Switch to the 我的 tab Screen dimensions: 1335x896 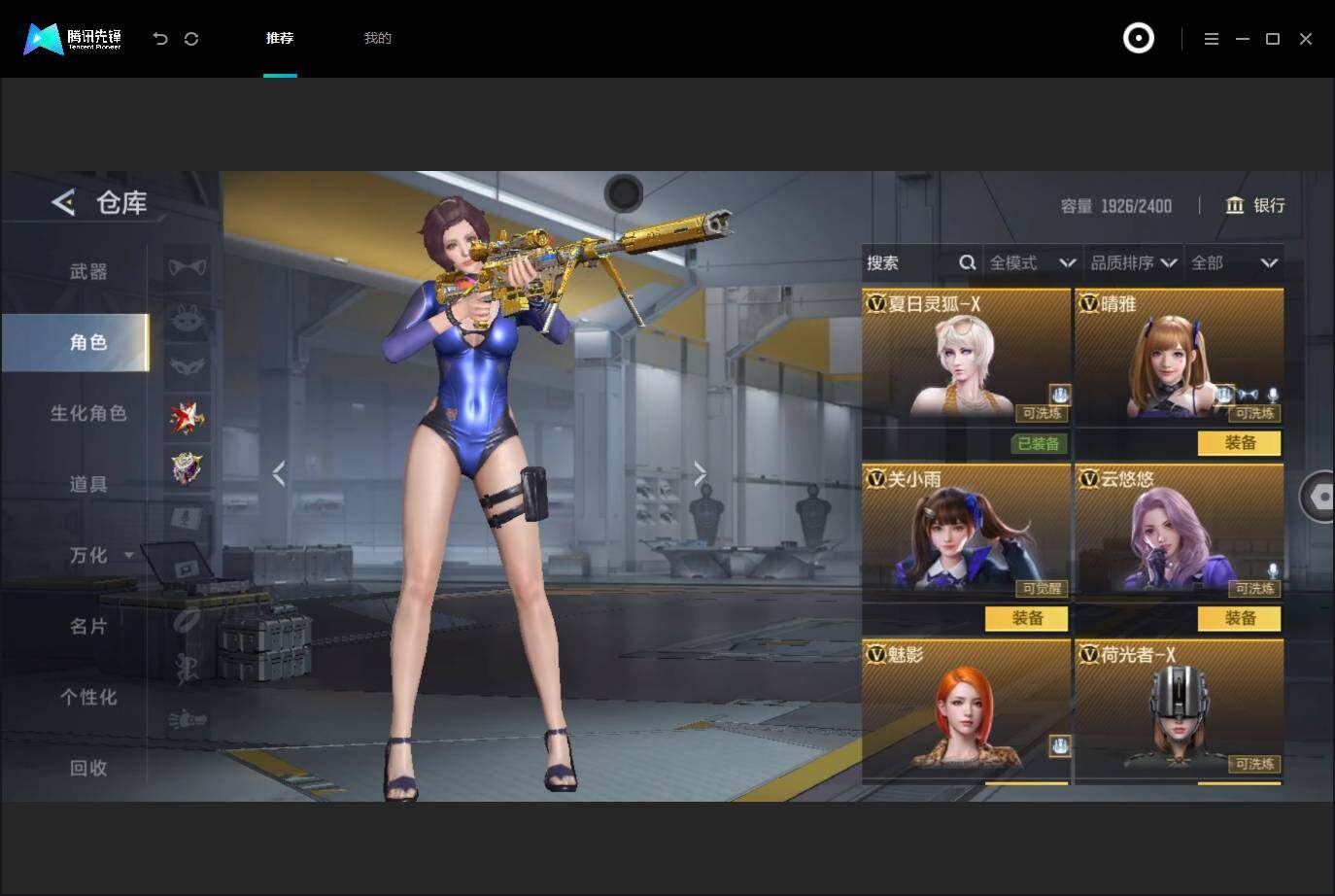coord(377,38)
